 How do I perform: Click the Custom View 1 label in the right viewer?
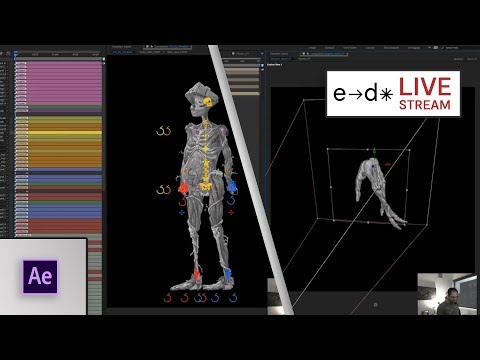click(x=275, y=65)
